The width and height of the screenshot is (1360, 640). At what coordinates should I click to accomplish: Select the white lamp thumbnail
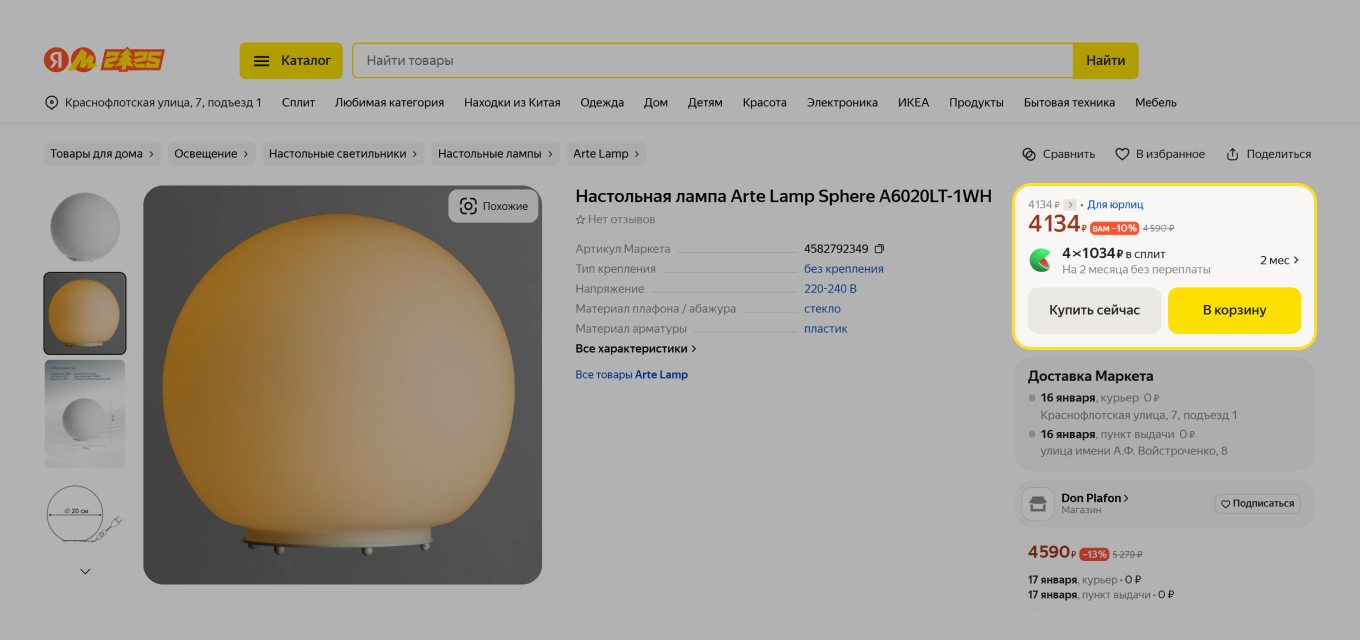point(85,228)
